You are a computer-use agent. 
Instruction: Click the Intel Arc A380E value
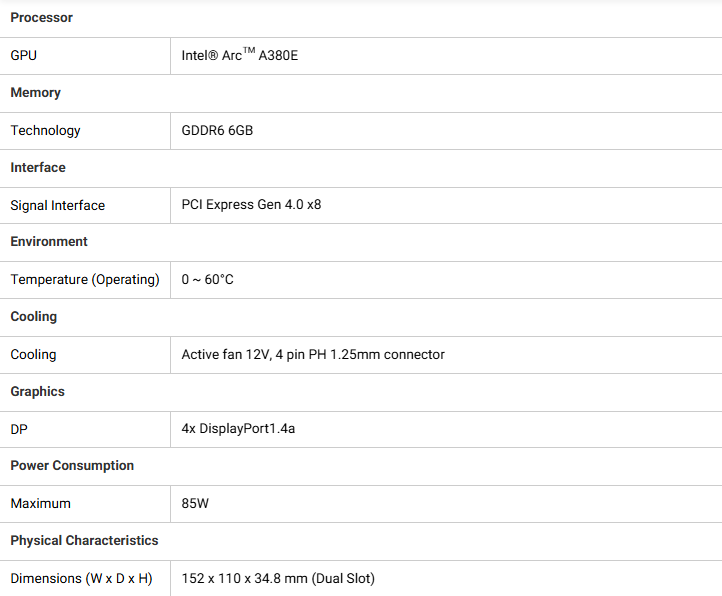click(x=239, y=56)
